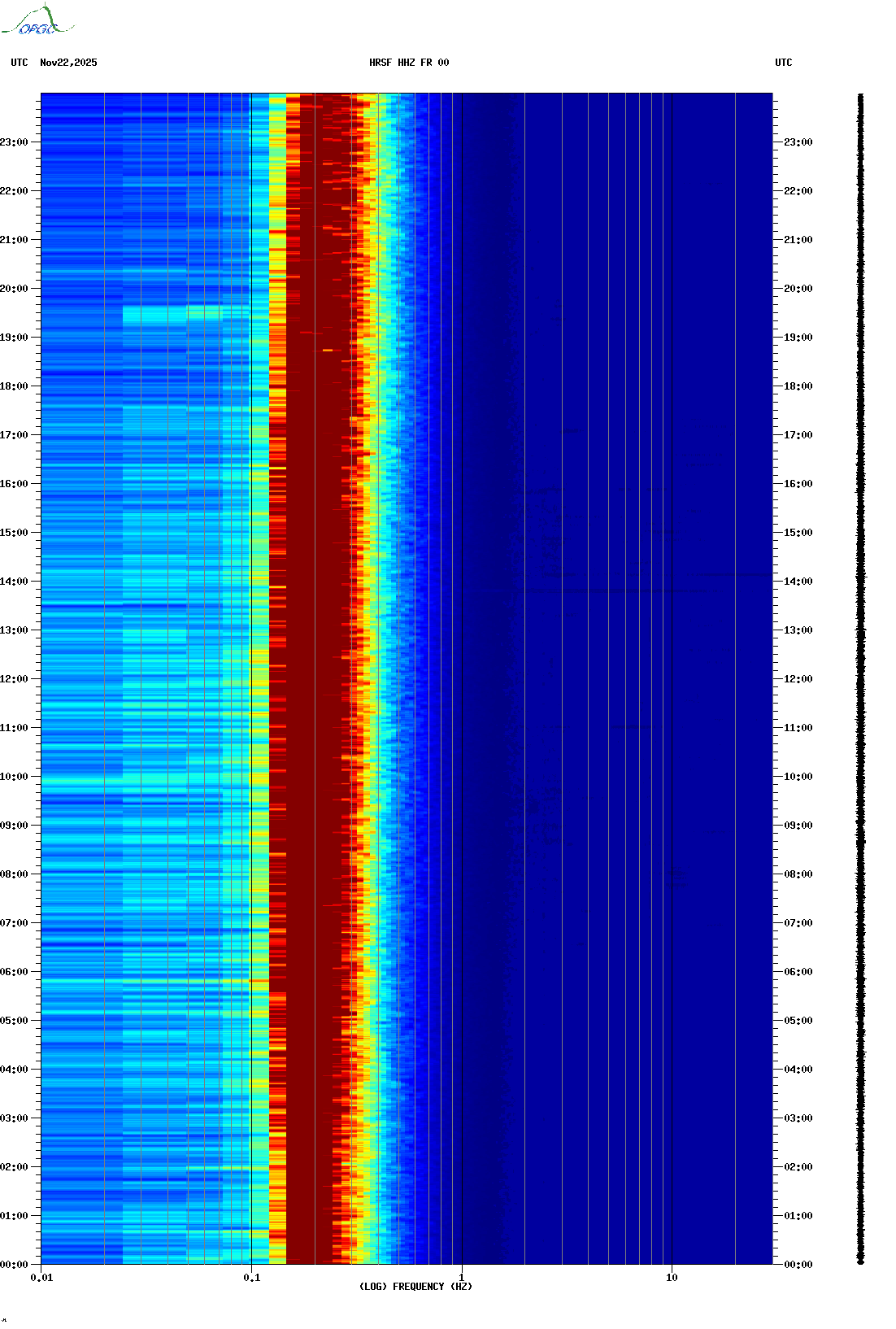The image size is (896, 1329).
Task: Click the OFGC logo in the corner
Action: [37, 21]
